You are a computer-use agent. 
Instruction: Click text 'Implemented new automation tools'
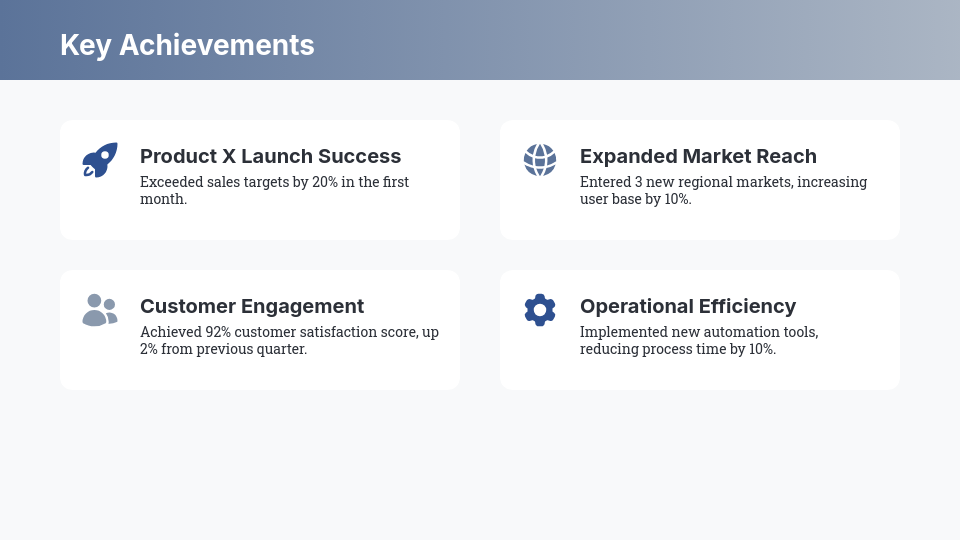[x=698, y=332]
